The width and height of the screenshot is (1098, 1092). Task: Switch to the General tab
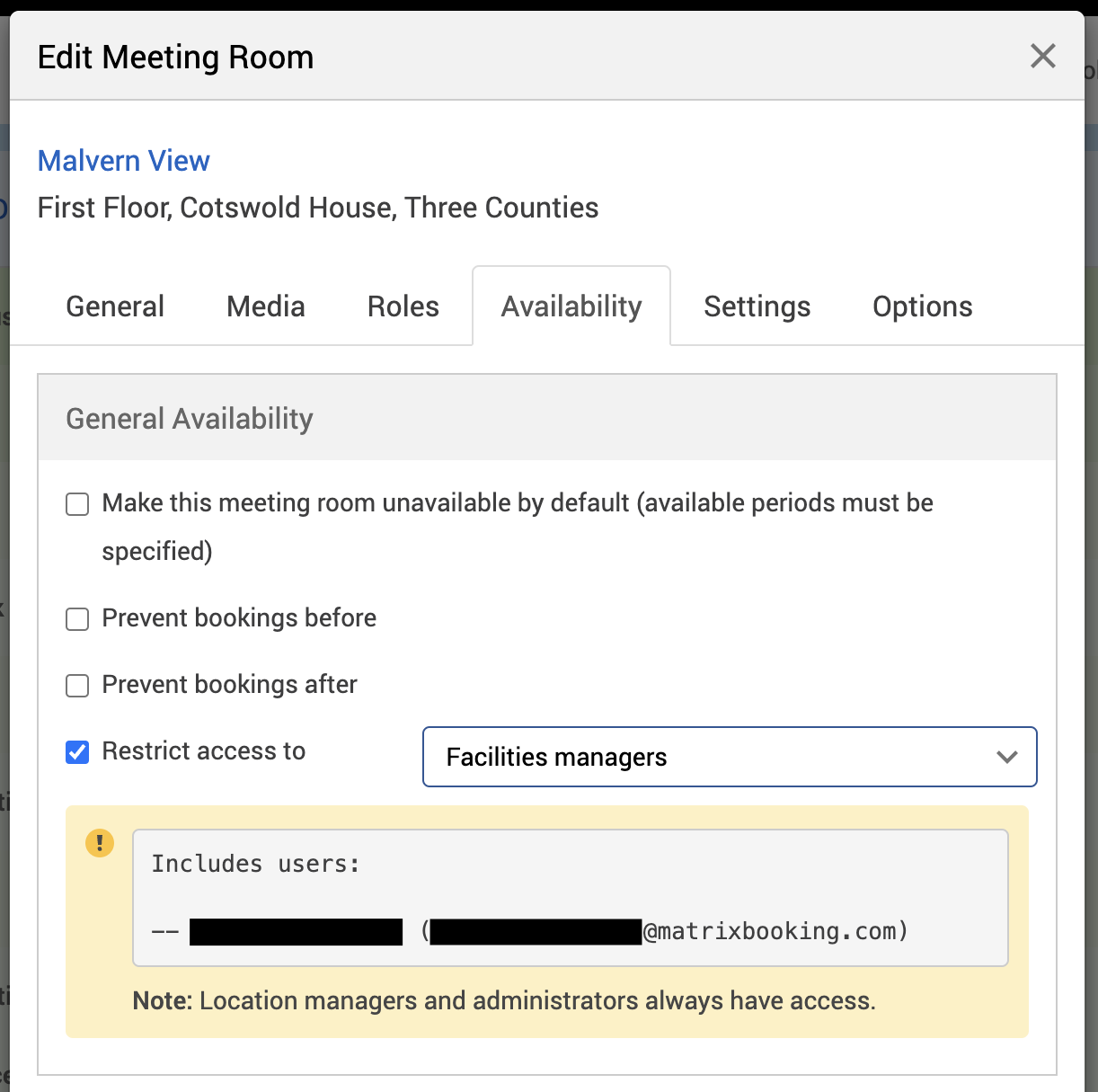click(115, 306)
